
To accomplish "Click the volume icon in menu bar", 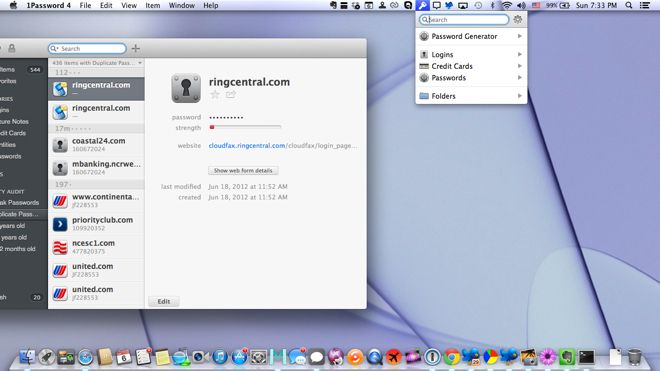I will (521, 5).
